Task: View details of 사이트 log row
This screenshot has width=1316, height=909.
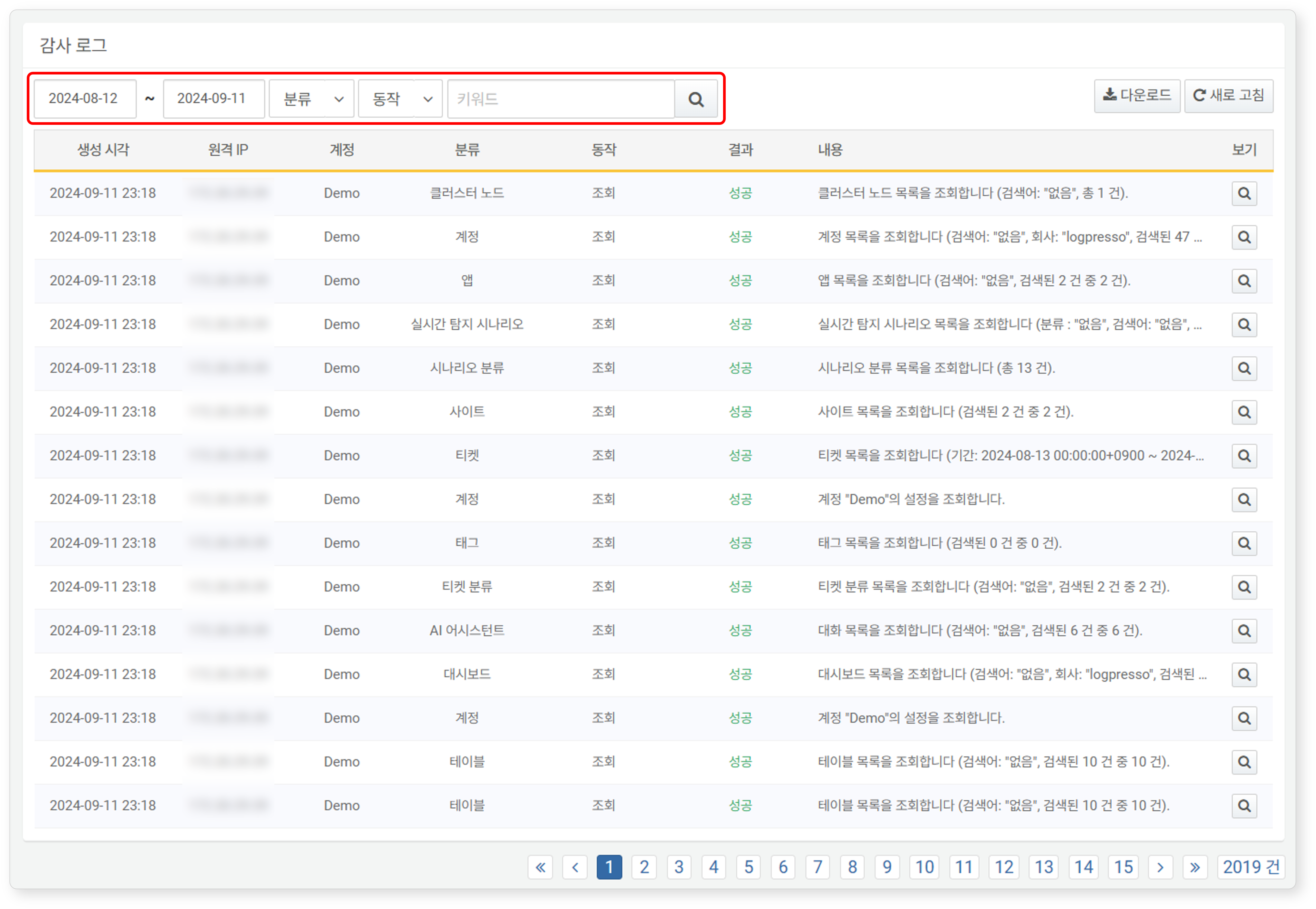Action: point(1244,412)
